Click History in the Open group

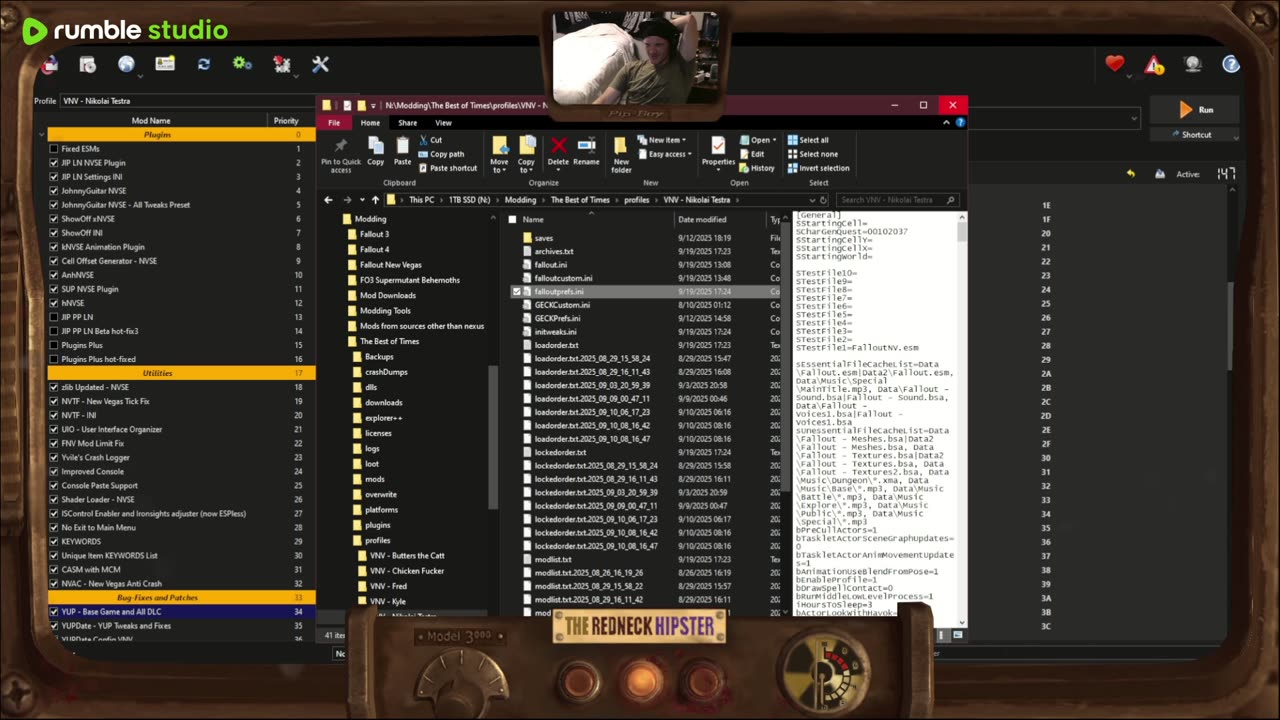point(757,168)
